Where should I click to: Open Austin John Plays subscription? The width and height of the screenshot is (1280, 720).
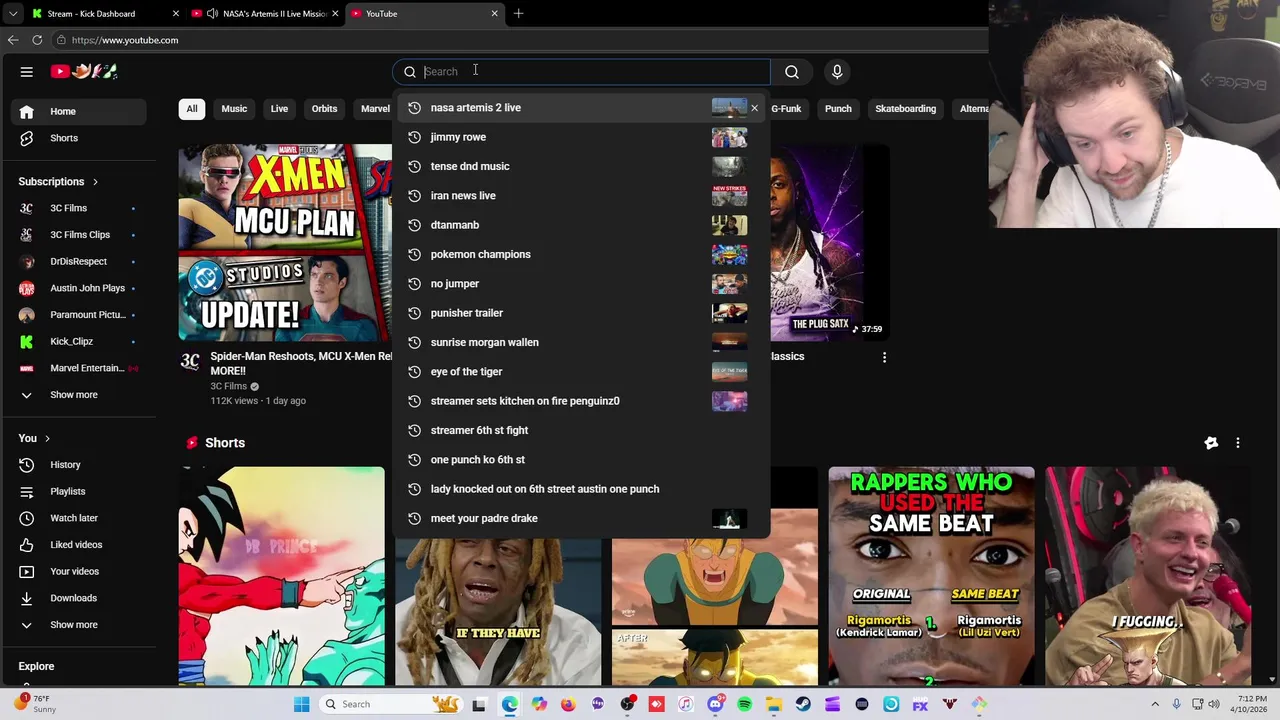80,288
